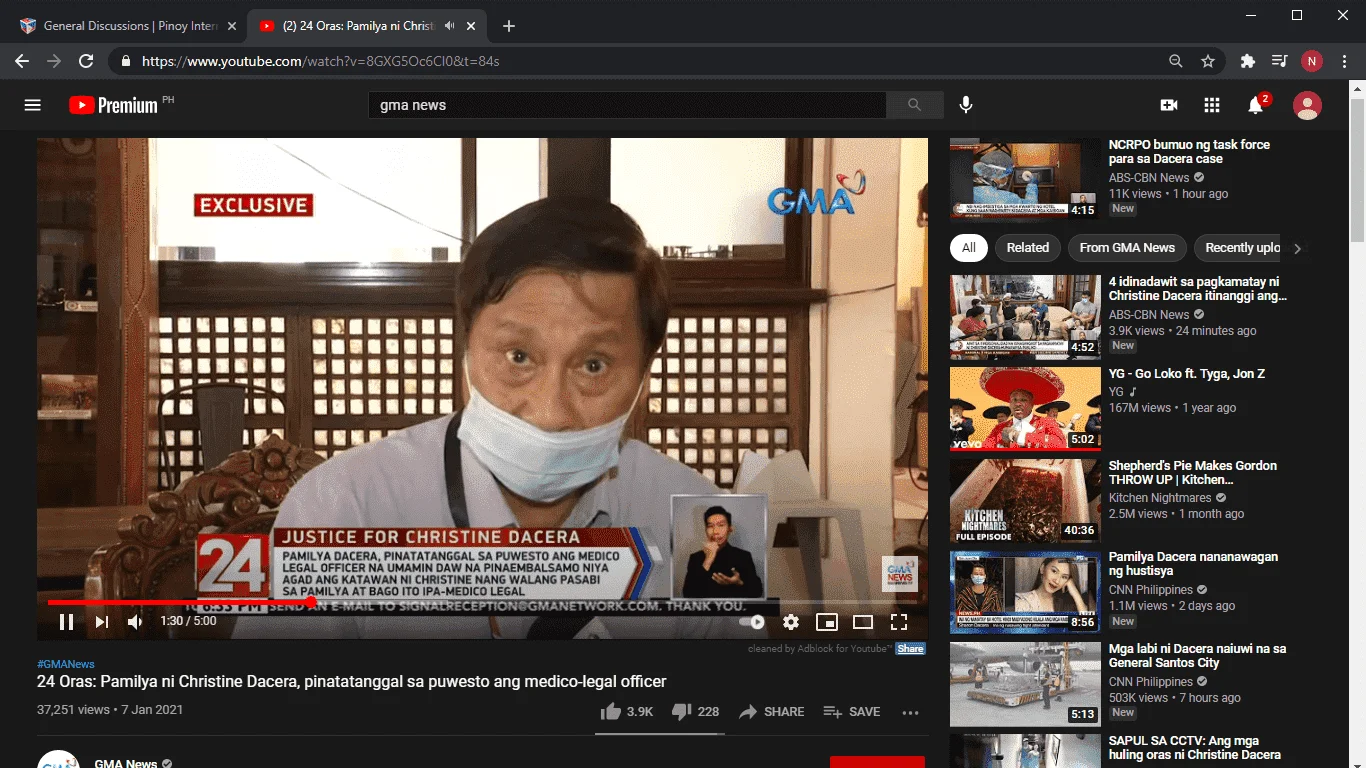Pause the playing video

pos(66,622)
